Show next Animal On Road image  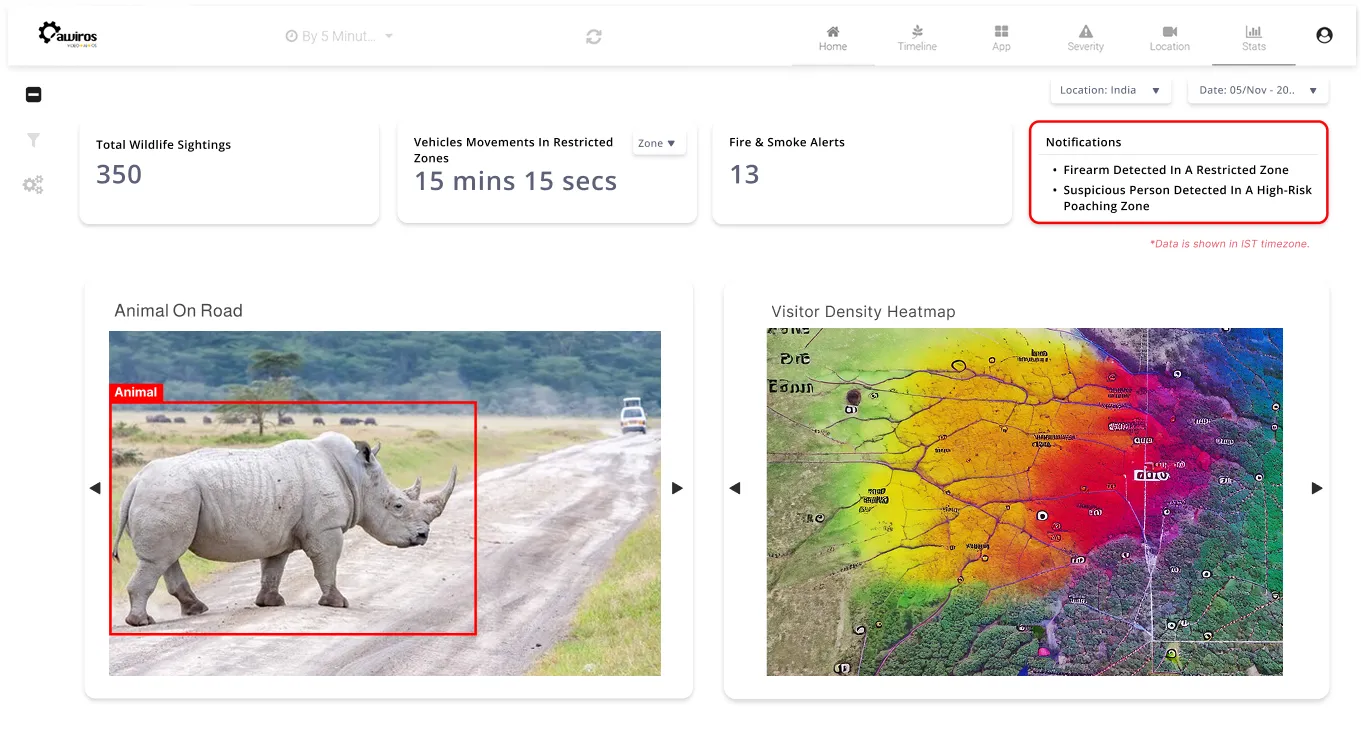[677, 488]
